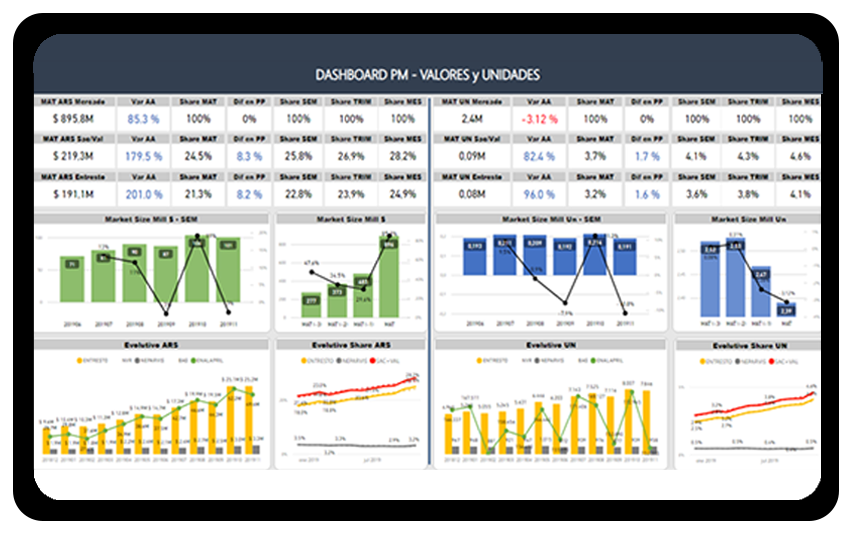The image size is (852, 533).
Task: Select the 201.0 % Var AA value
Action: point(145,194)
